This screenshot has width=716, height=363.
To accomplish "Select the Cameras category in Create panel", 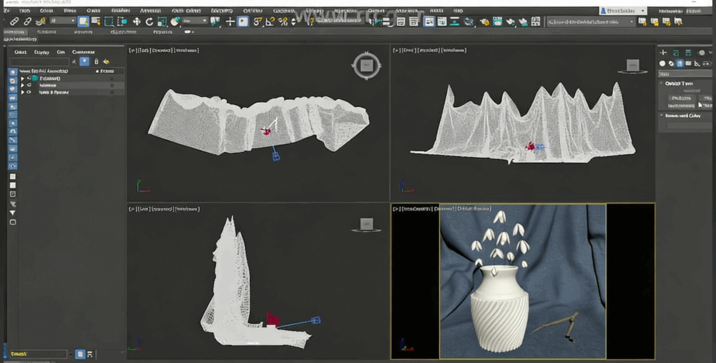I will (689, 63).
